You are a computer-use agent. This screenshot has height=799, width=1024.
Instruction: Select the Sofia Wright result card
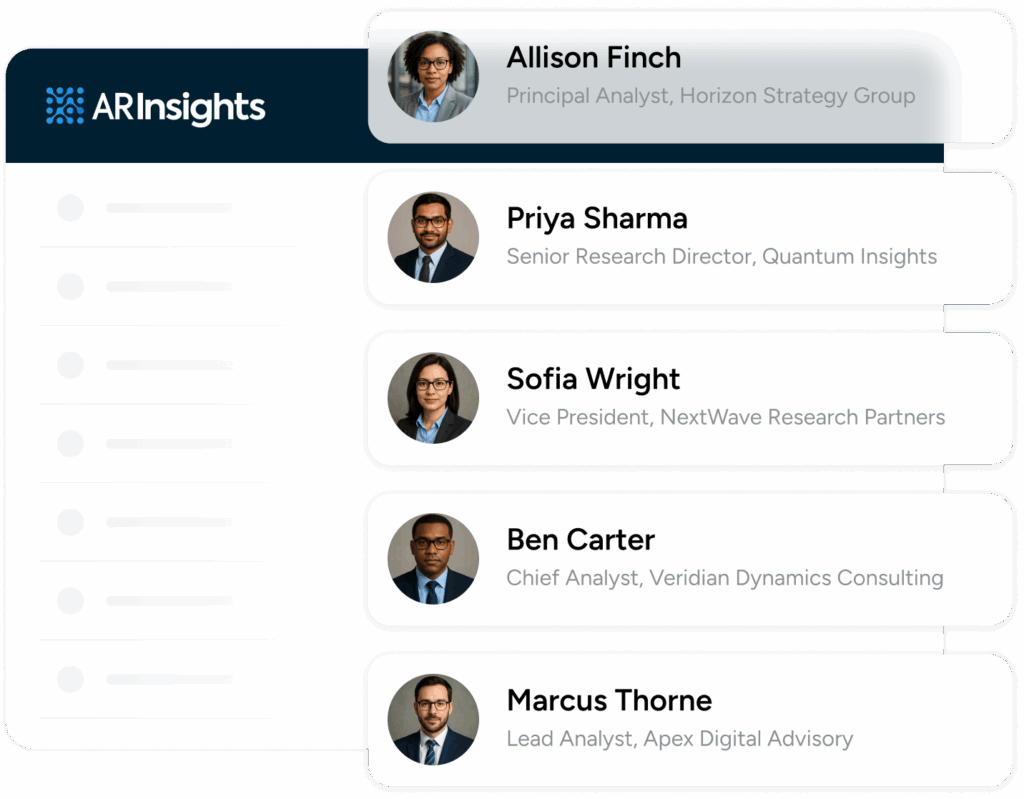[x=690, y=398]
